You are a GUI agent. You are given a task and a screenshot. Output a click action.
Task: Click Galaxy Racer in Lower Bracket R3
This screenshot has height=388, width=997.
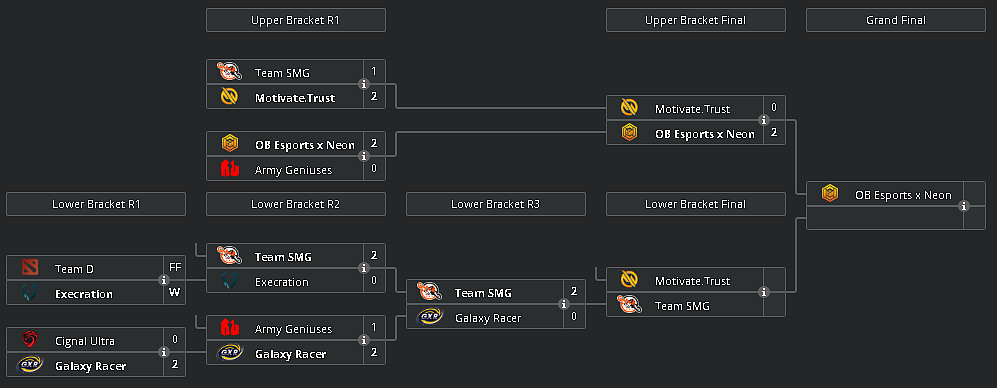[488, 317]
